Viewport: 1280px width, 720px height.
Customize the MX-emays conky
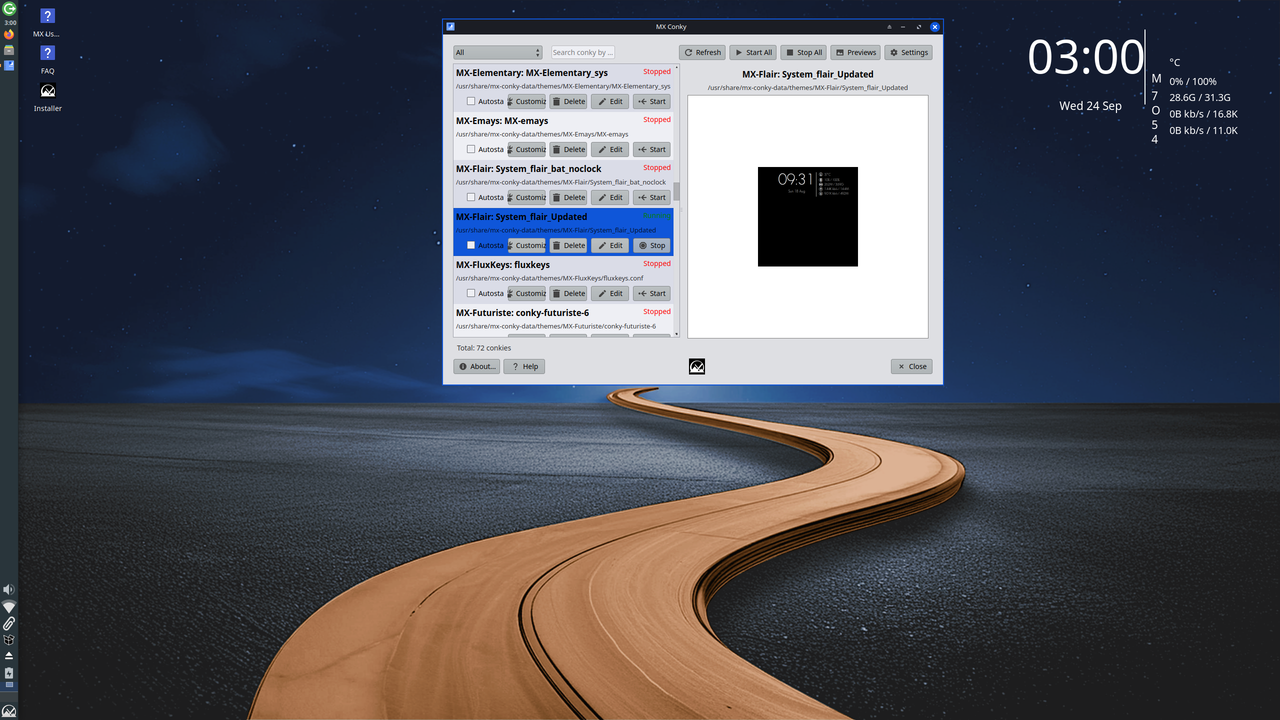pyautogui.click(x=526, y=149)
